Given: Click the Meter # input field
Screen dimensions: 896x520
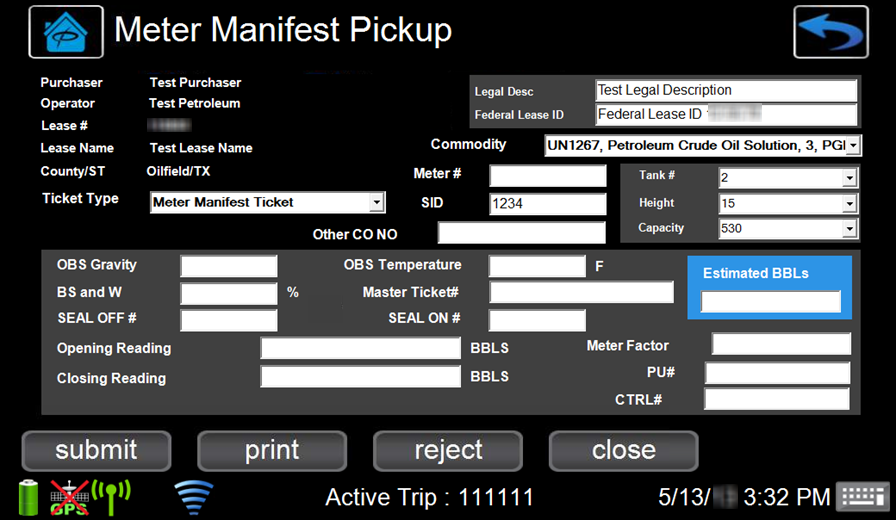Looking at the screenshot, I should [x=547, y=176].
